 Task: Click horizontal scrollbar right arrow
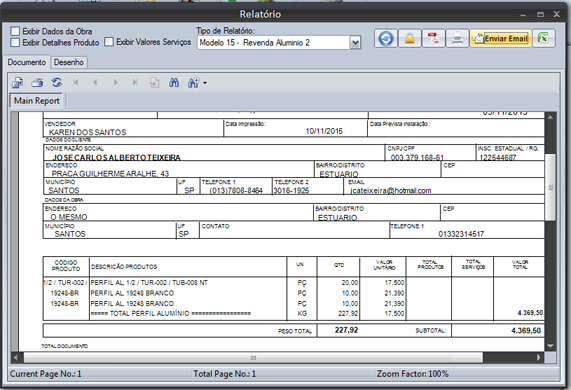pyautogui.click(x=539, y=358)
